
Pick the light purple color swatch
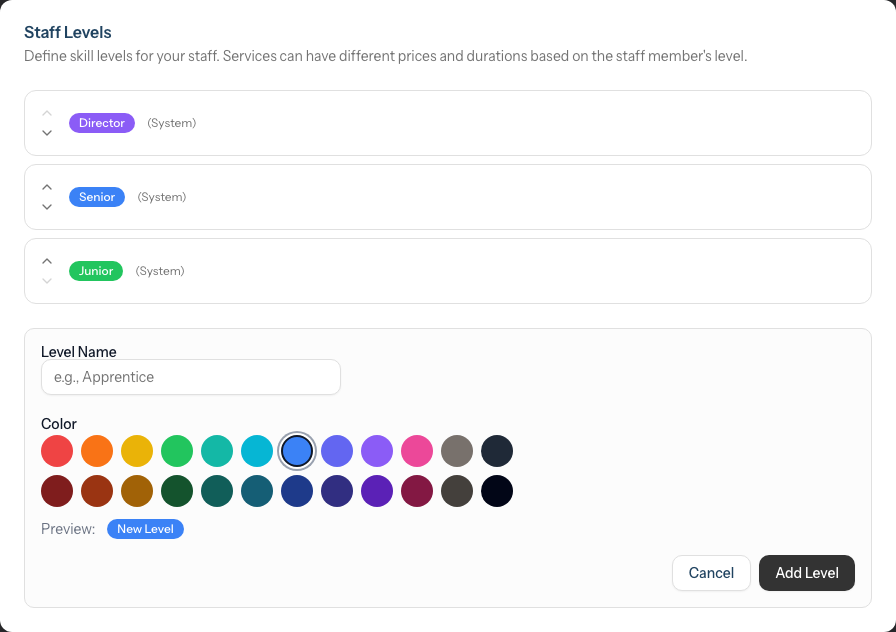point(377,451)
